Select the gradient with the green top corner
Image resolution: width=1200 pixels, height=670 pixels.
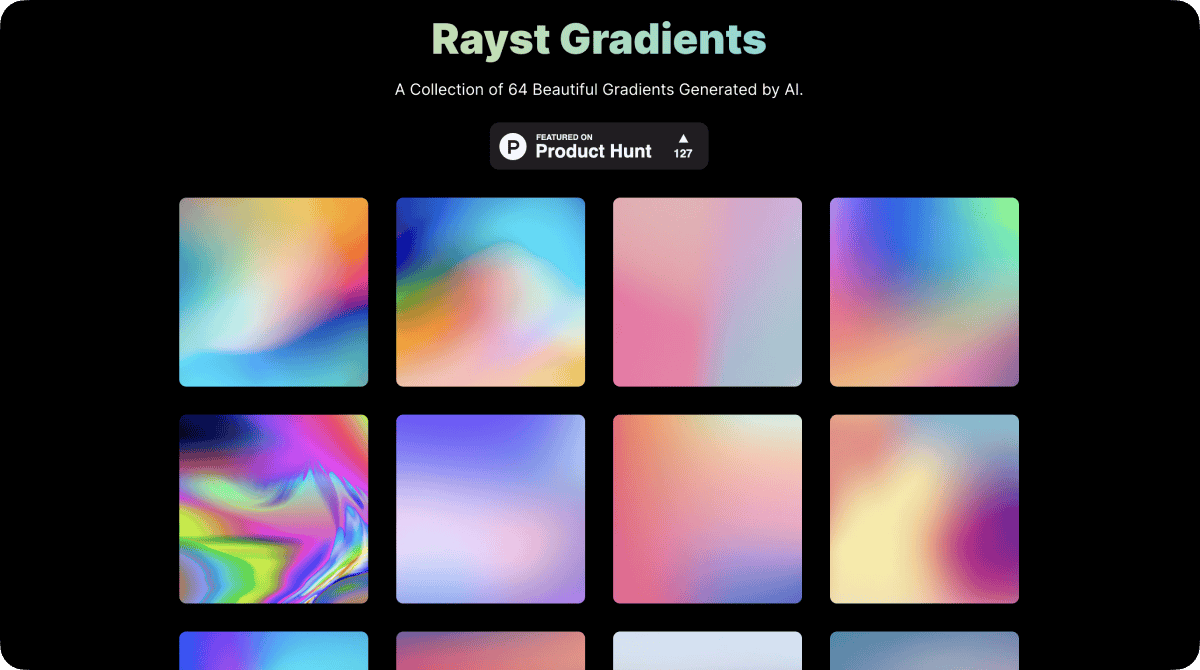point(924,292)
